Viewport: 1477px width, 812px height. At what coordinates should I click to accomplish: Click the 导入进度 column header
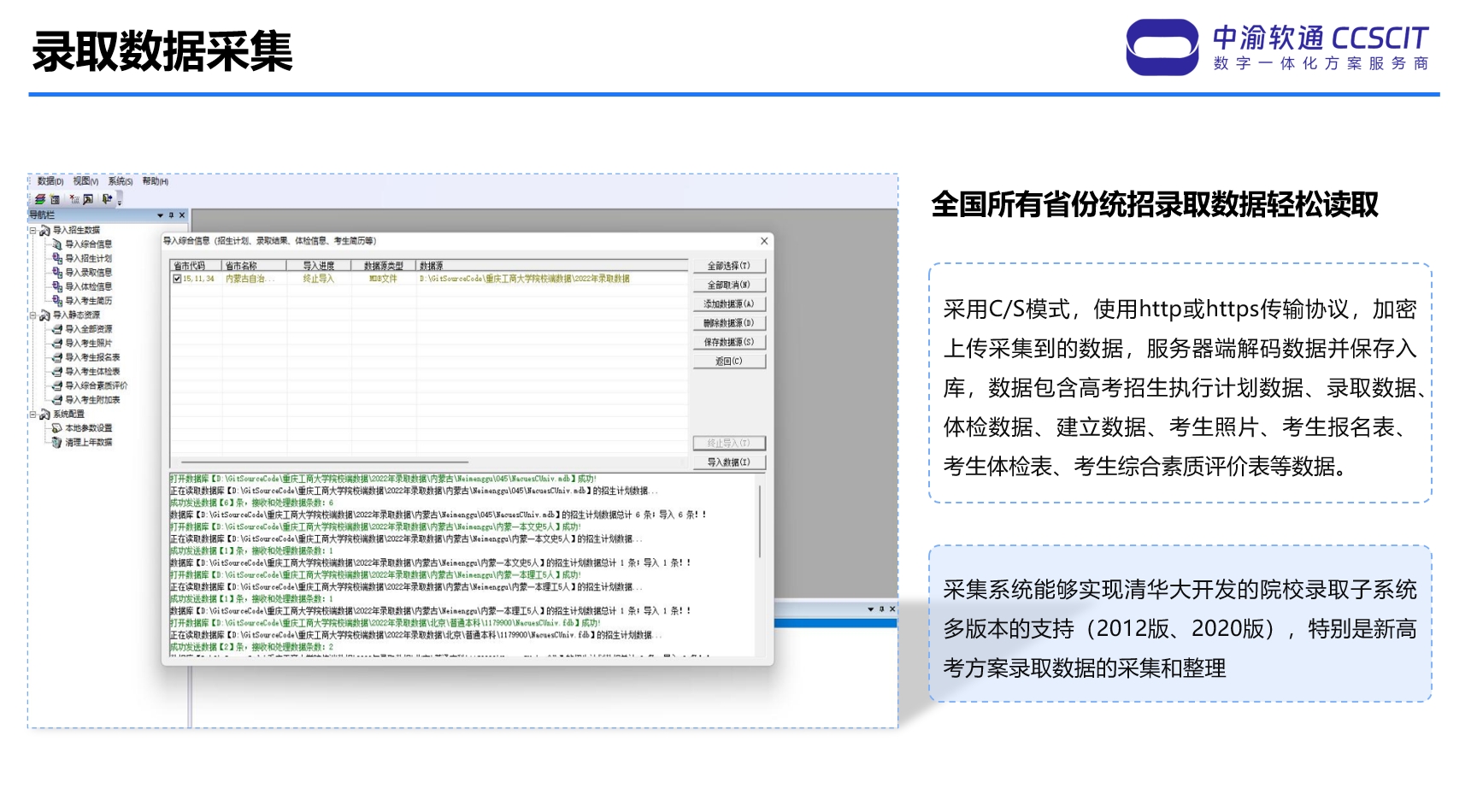click(x=319, y=266)
